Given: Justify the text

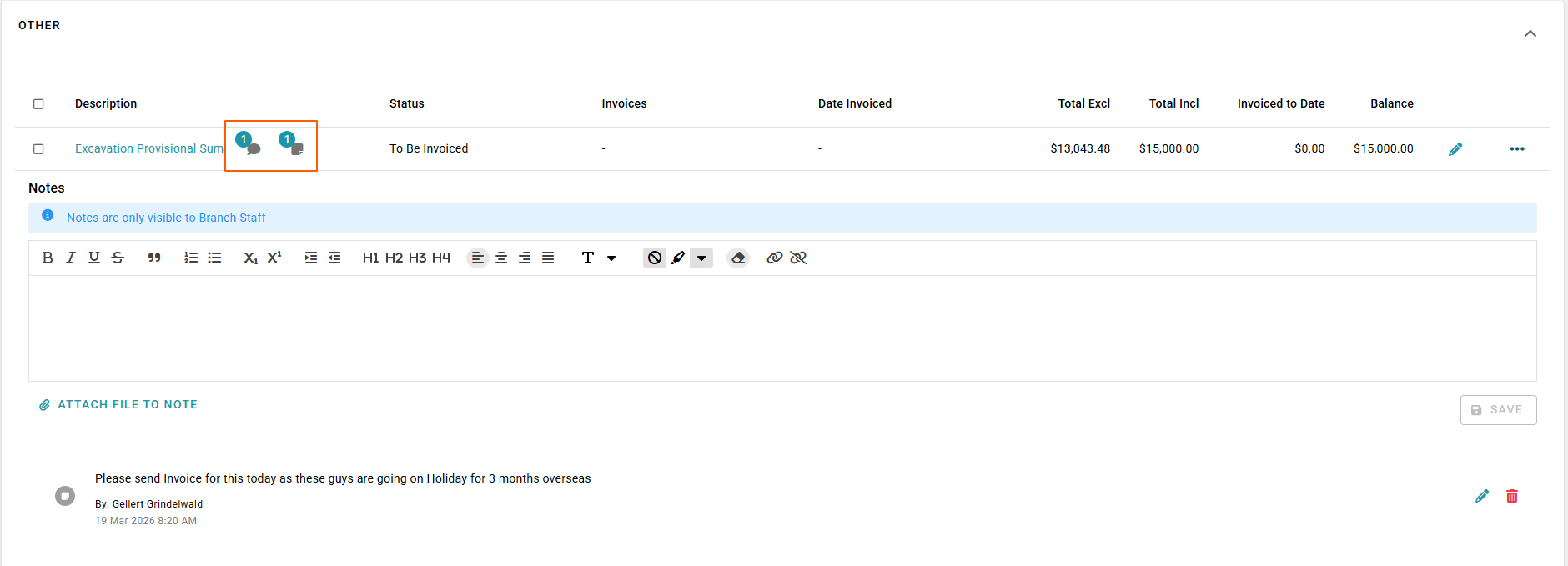Looking at the screenshot, I should [x=548, y=258].
